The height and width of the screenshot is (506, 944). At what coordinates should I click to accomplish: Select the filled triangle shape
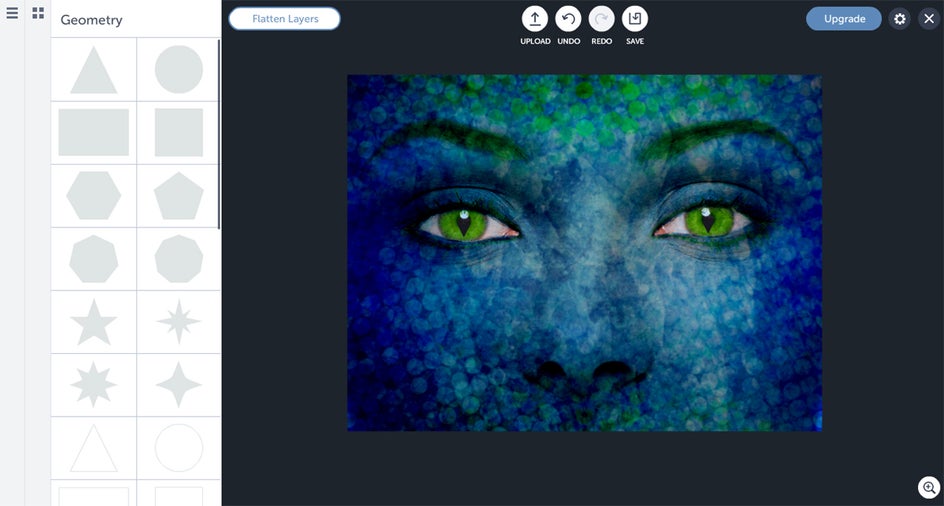coord(93,70)
